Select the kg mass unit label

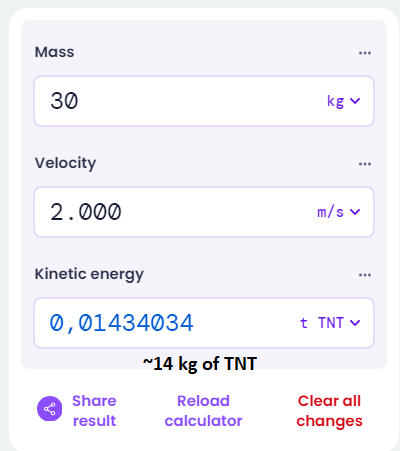(x=335, y=101)
